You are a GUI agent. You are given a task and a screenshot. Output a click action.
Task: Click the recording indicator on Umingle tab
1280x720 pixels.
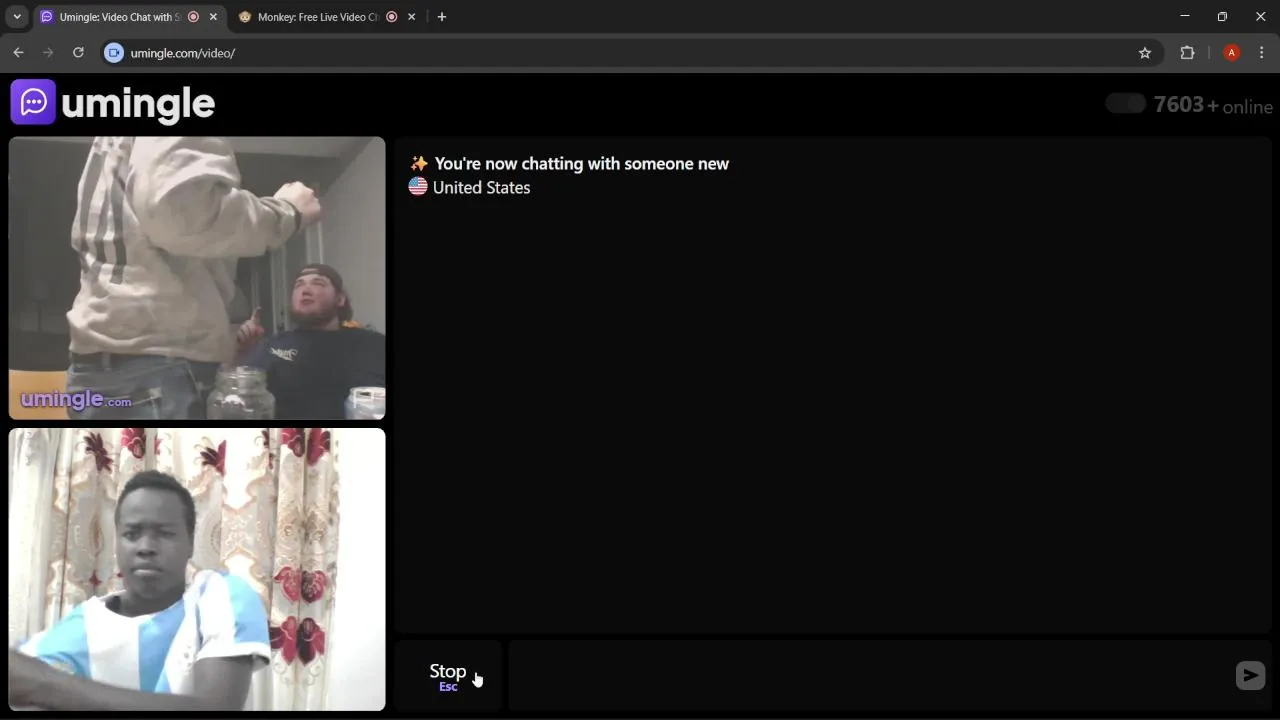(194, 17)
